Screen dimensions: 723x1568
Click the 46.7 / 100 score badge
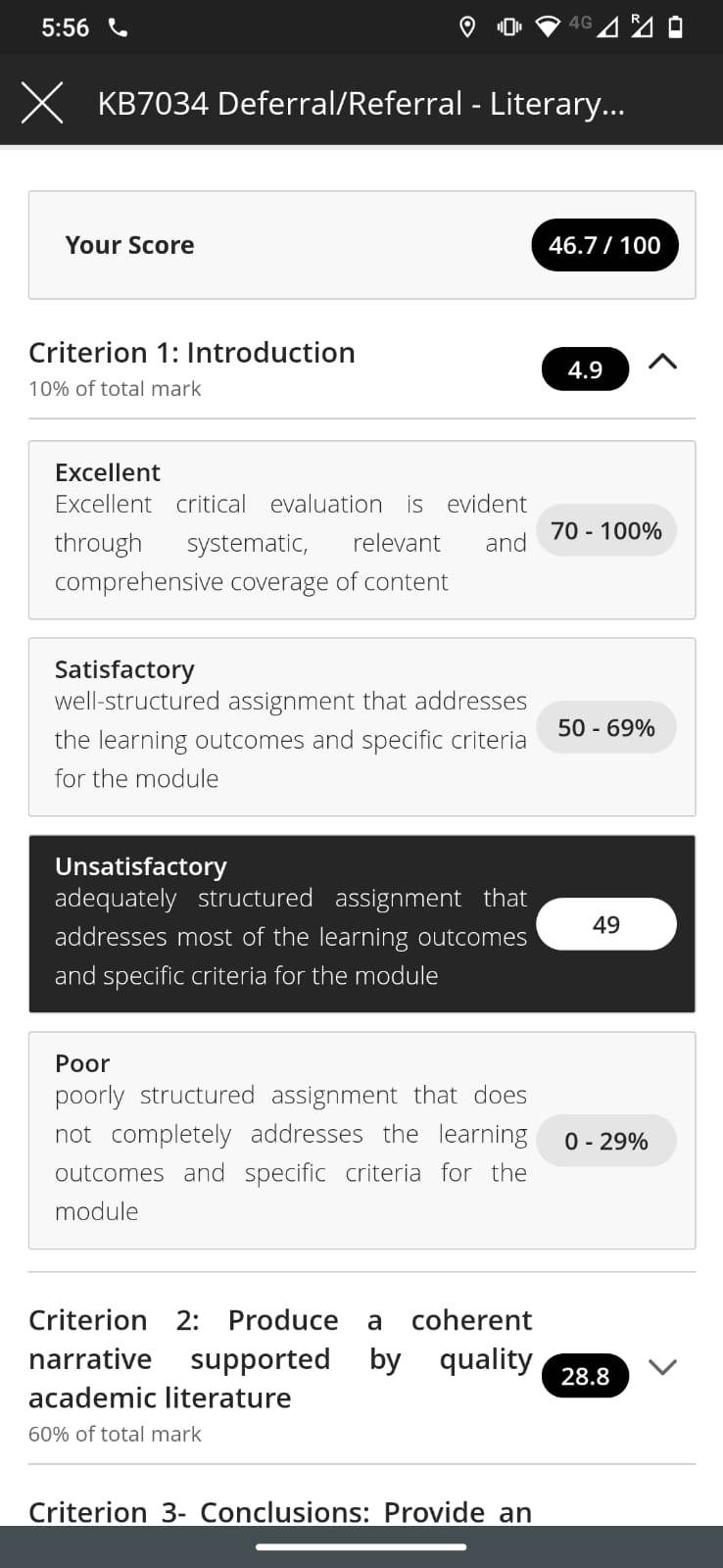(604, 245)
